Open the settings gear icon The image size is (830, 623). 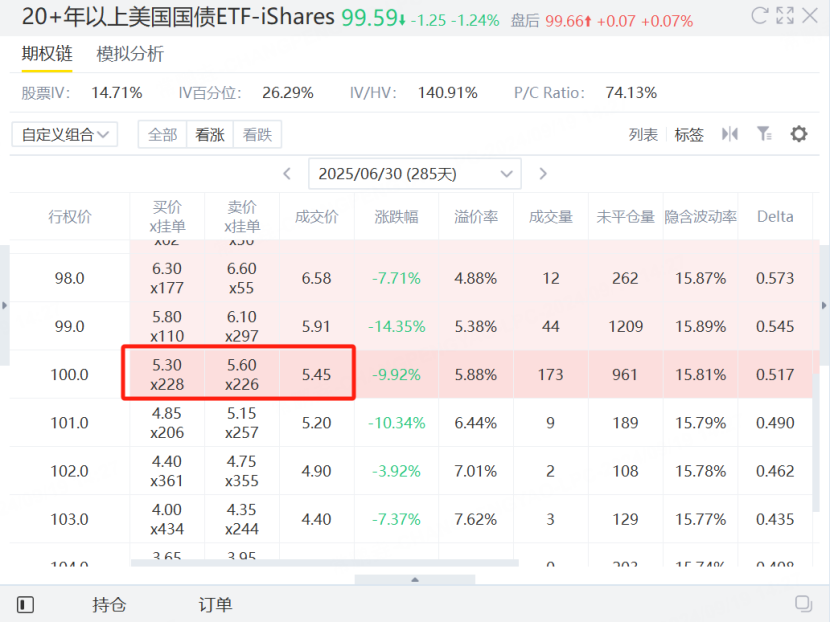799,134
